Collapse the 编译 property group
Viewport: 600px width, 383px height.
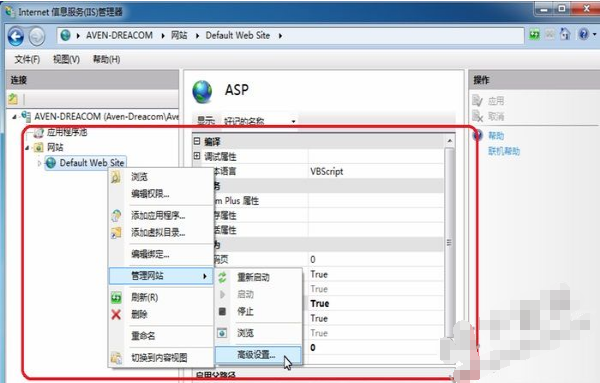click(197, 141)
